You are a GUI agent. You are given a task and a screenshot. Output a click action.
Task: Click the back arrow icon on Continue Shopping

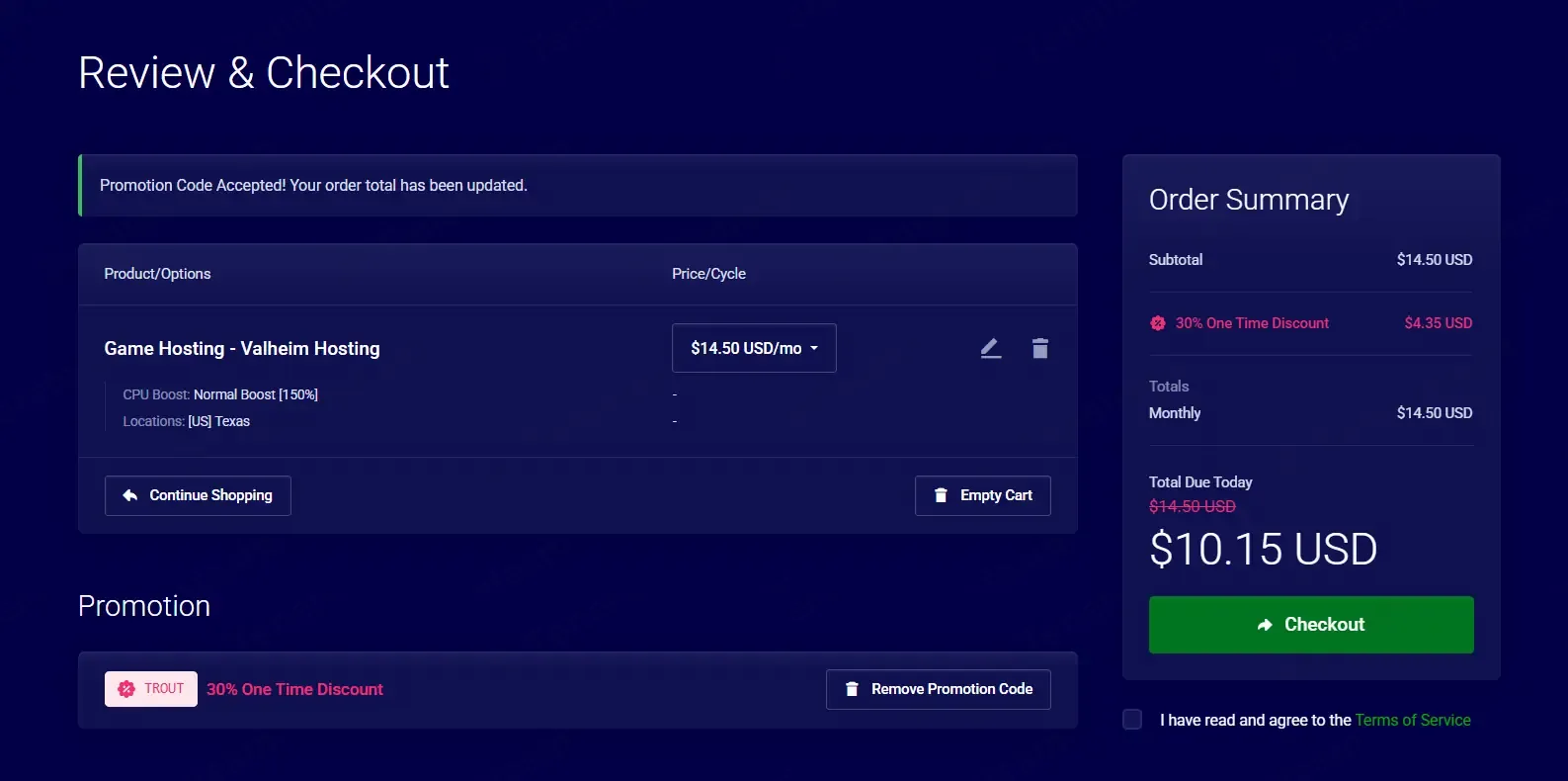[x=130, y=495]
